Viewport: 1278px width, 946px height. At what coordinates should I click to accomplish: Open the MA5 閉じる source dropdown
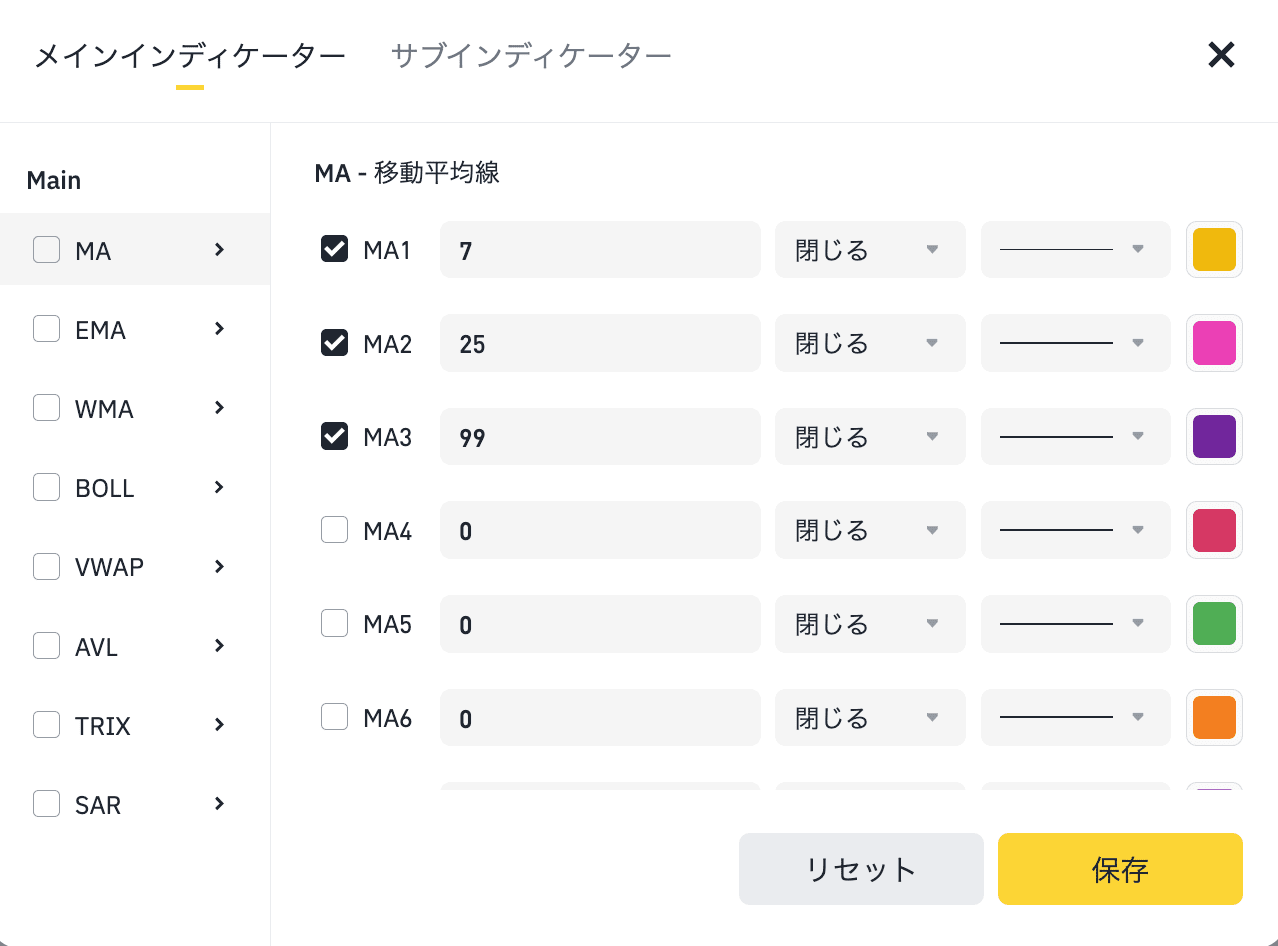click(869, 624)
